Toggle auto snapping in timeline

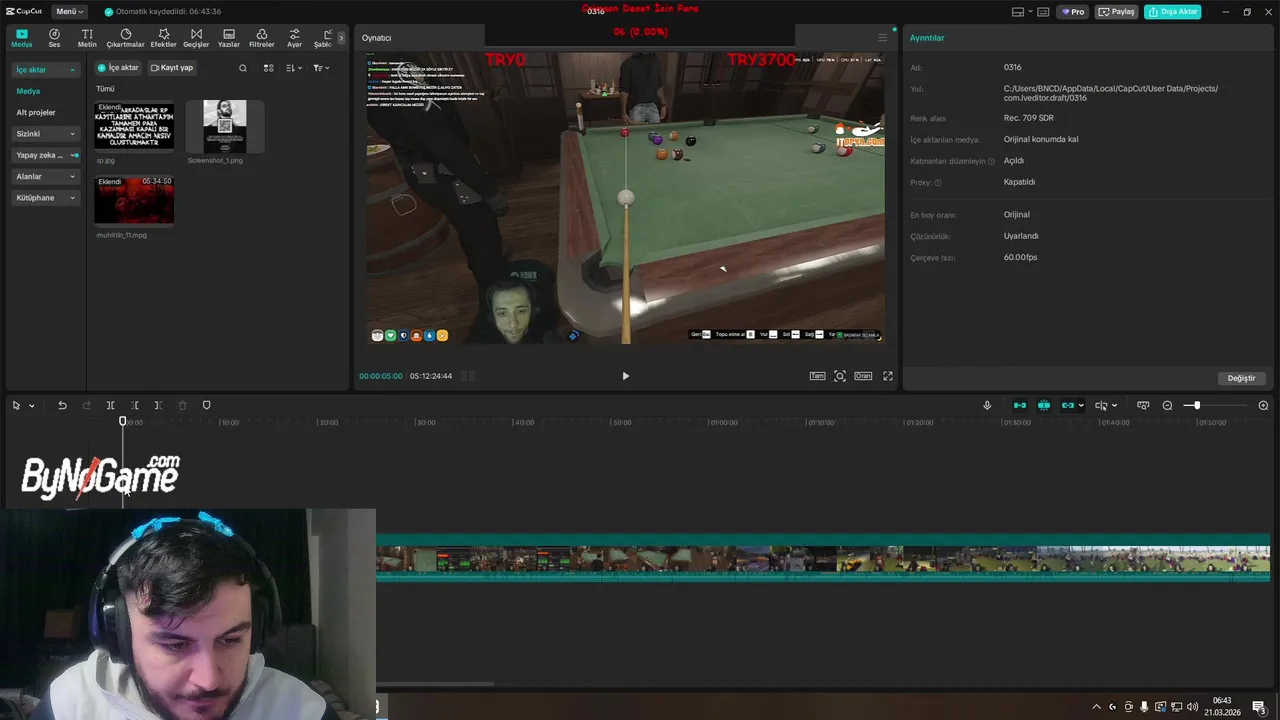1044,405
